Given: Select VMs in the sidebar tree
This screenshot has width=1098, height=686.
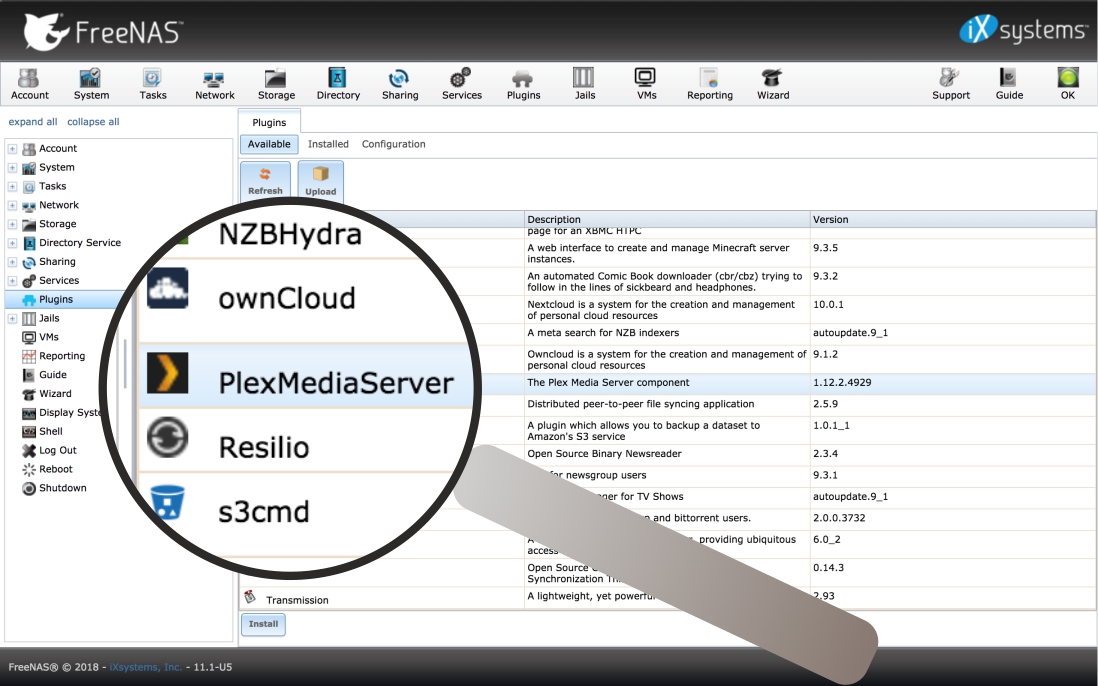Looking at the screenshot, I should pyautogui.click(x=49, y=337).
